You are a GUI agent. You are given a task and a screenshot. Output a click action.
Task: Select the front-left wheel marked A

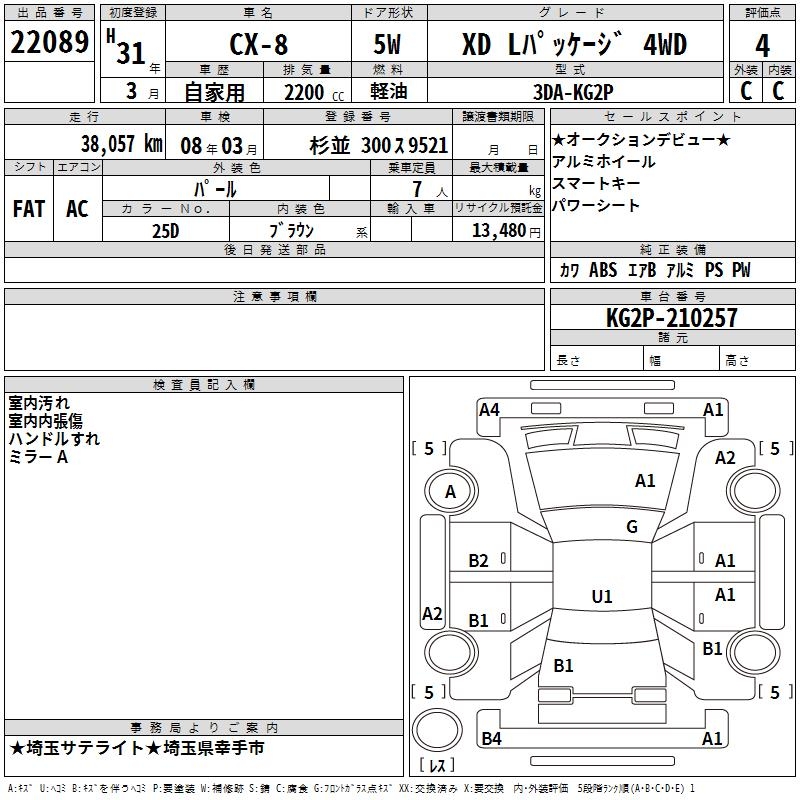point(451,491)
